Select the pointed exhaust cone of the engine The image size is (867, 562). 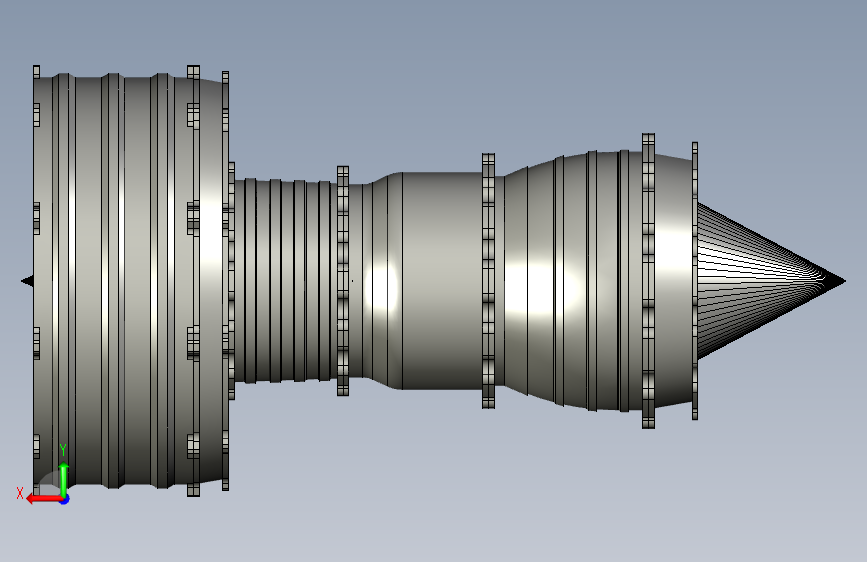point(771,281)
